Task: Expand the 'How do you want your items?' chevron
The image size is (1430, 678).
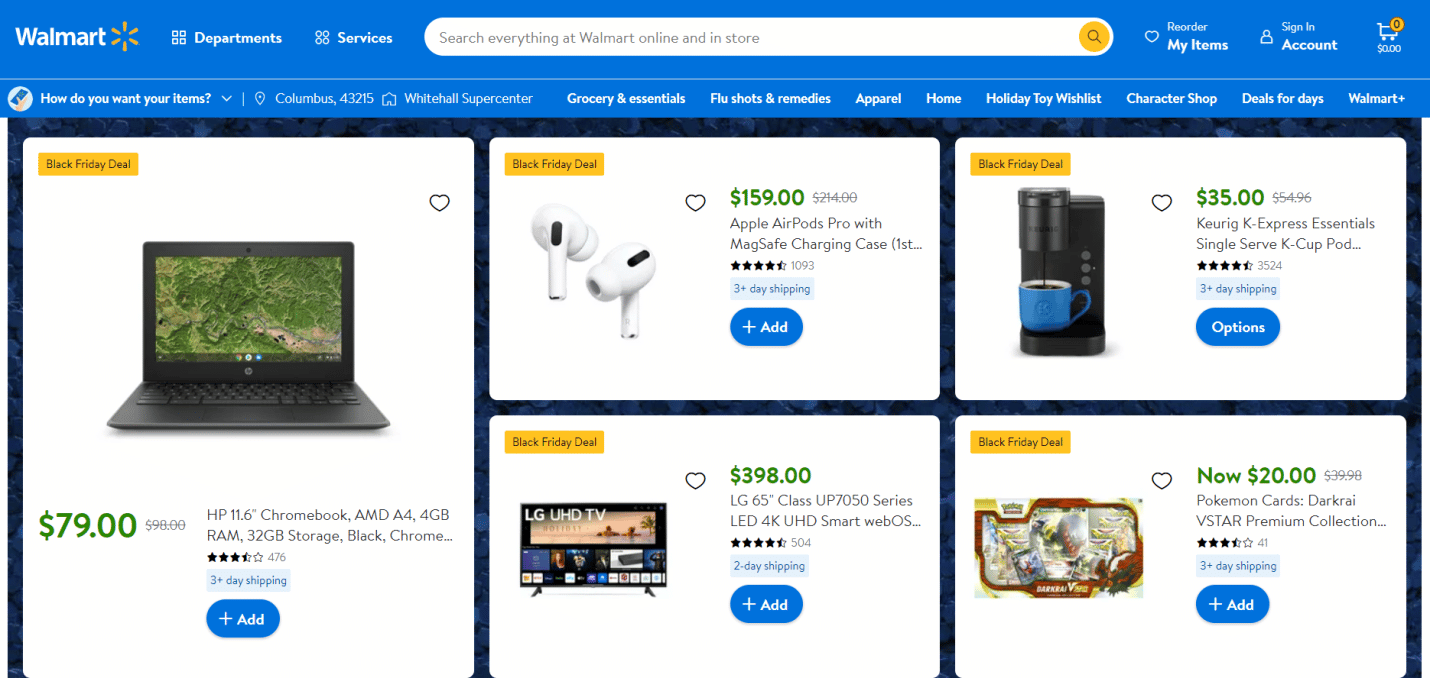Action: [227, 98]
